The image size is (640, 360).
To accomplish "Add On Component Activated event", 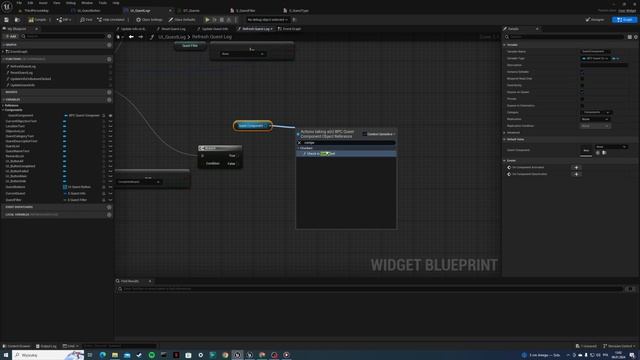I will [x=576, y=167].
